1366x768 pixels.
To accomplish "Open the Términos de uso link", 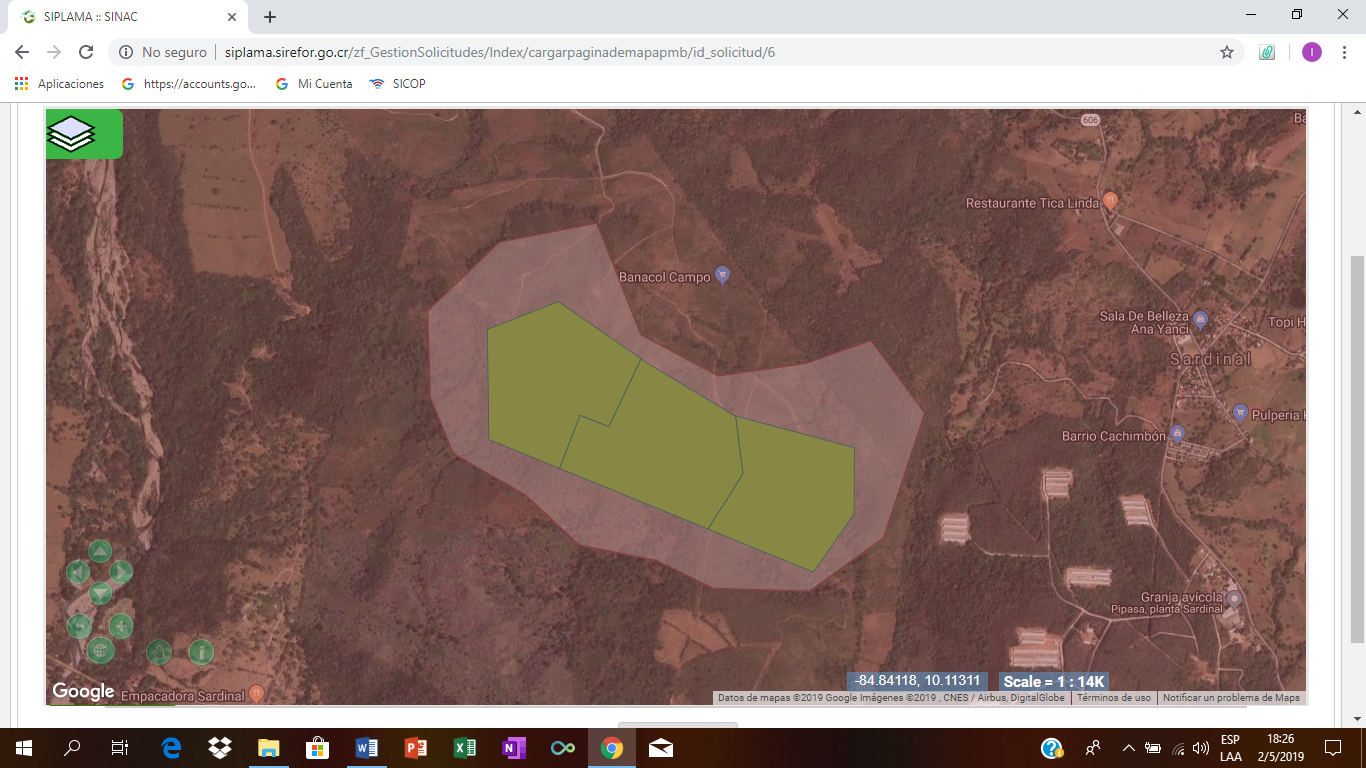I will pos(1113,698).
